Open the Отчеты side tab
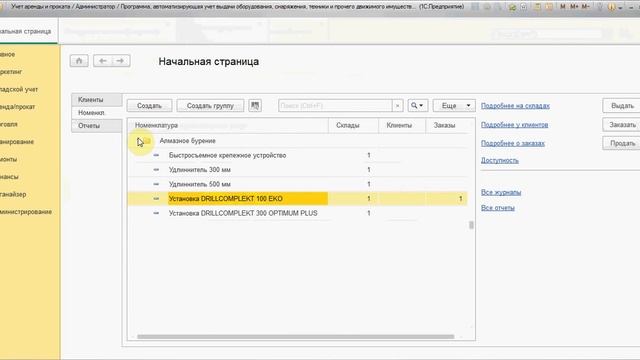 point(97,126)
